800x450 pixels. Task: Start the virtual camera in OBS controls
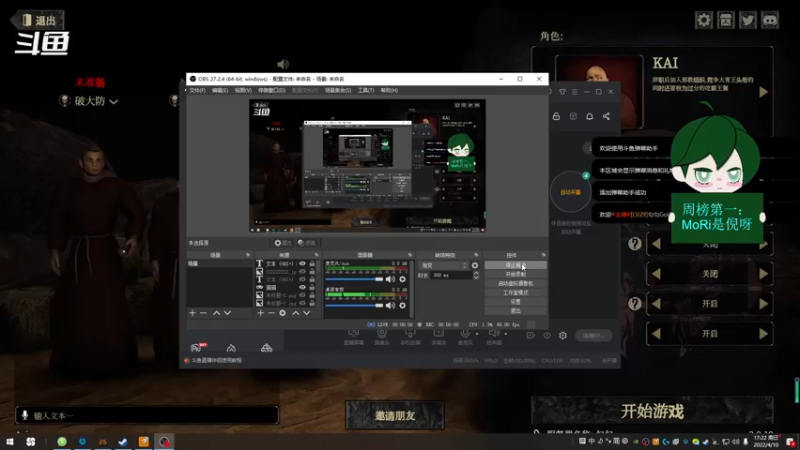click(515, 284)
